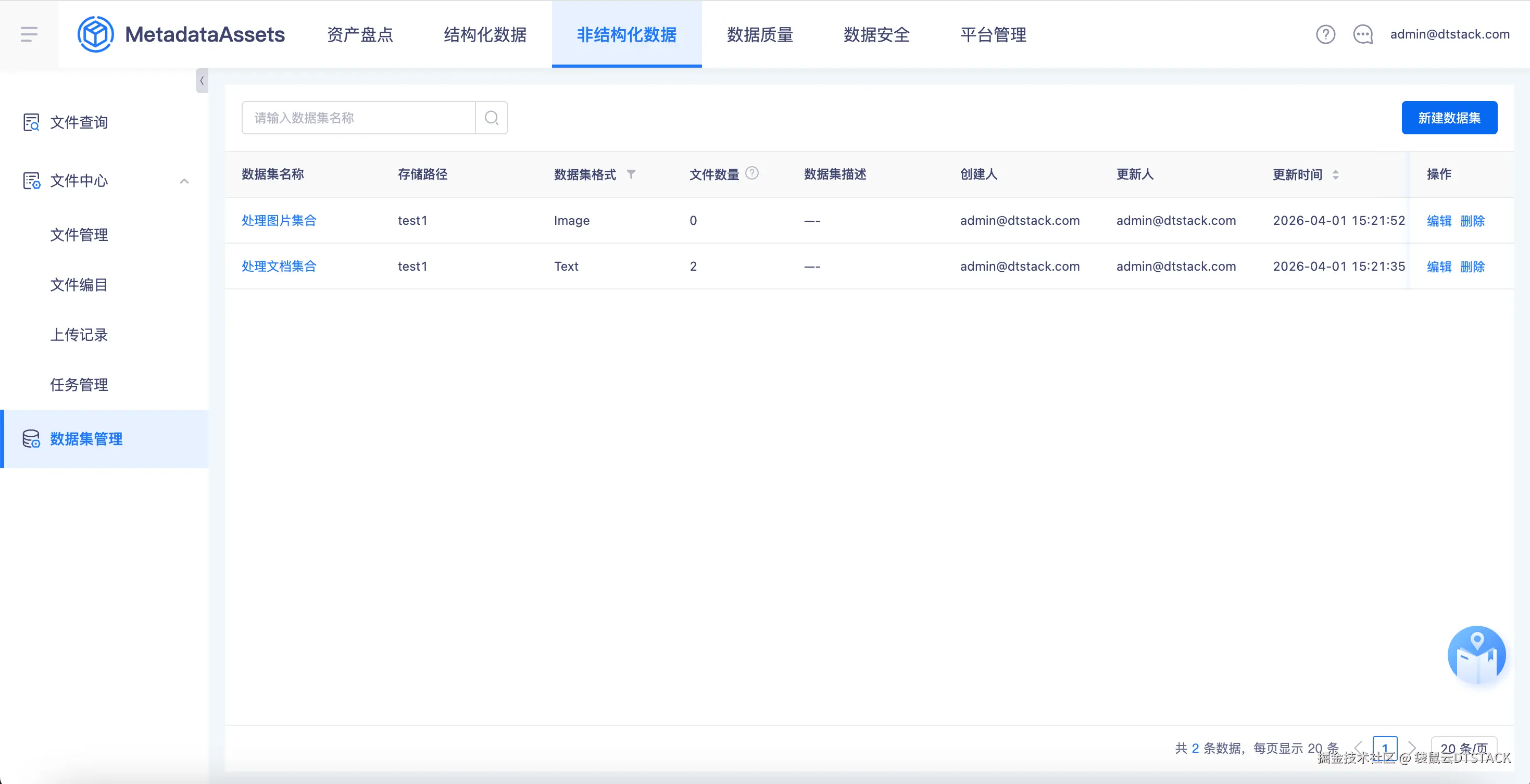Viewport: 1530px width, 784px height.
Task: Click the search magnifier icon
Action: (x=491, y=118)
